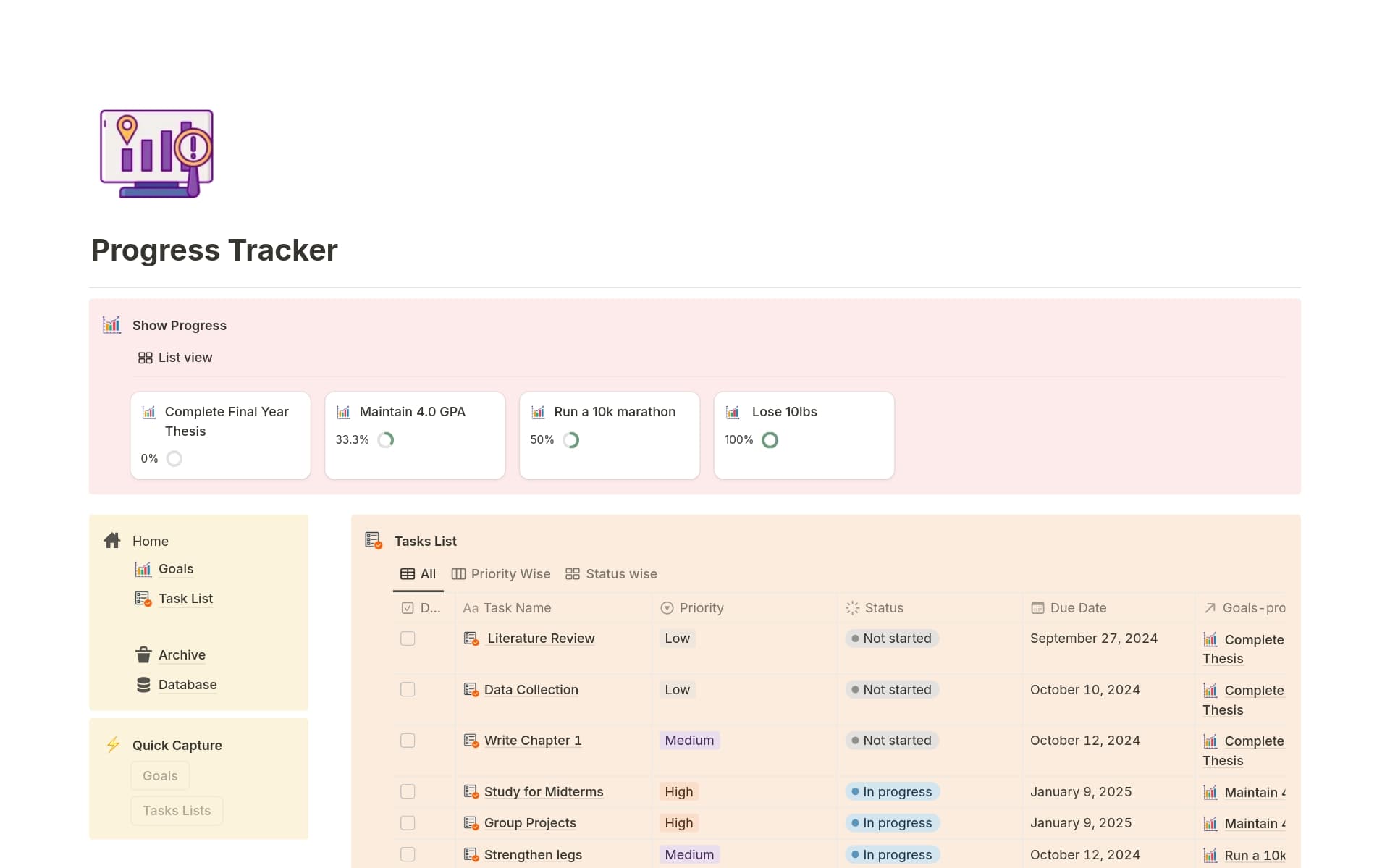Open the Not started status on Data Collection
This screenshot has width=1390, height=868.
tap(891, 689)
